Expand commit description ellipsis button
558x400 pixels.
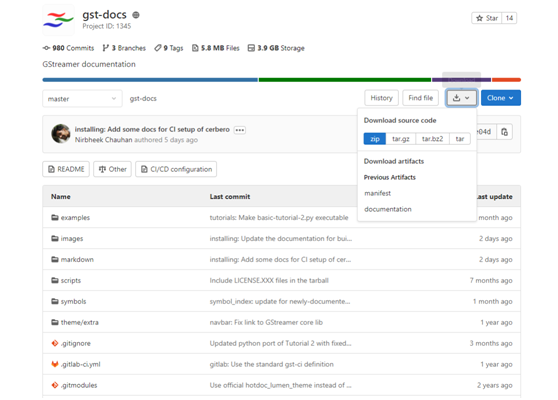click(x=239, y=130)
